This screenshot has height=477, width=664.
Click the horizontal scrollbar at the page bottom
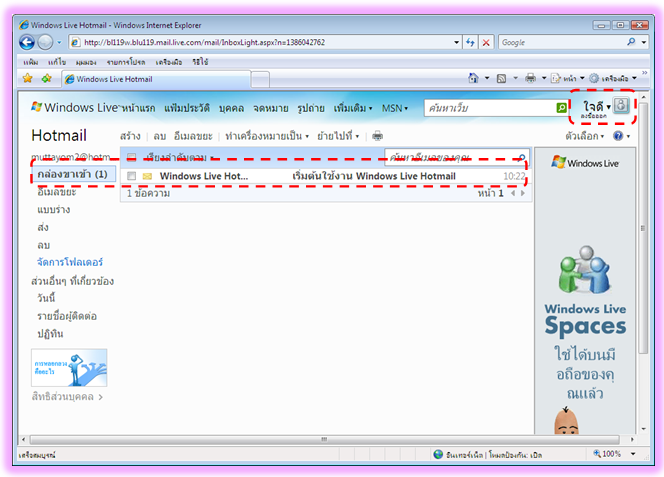(x=324, y=439)
